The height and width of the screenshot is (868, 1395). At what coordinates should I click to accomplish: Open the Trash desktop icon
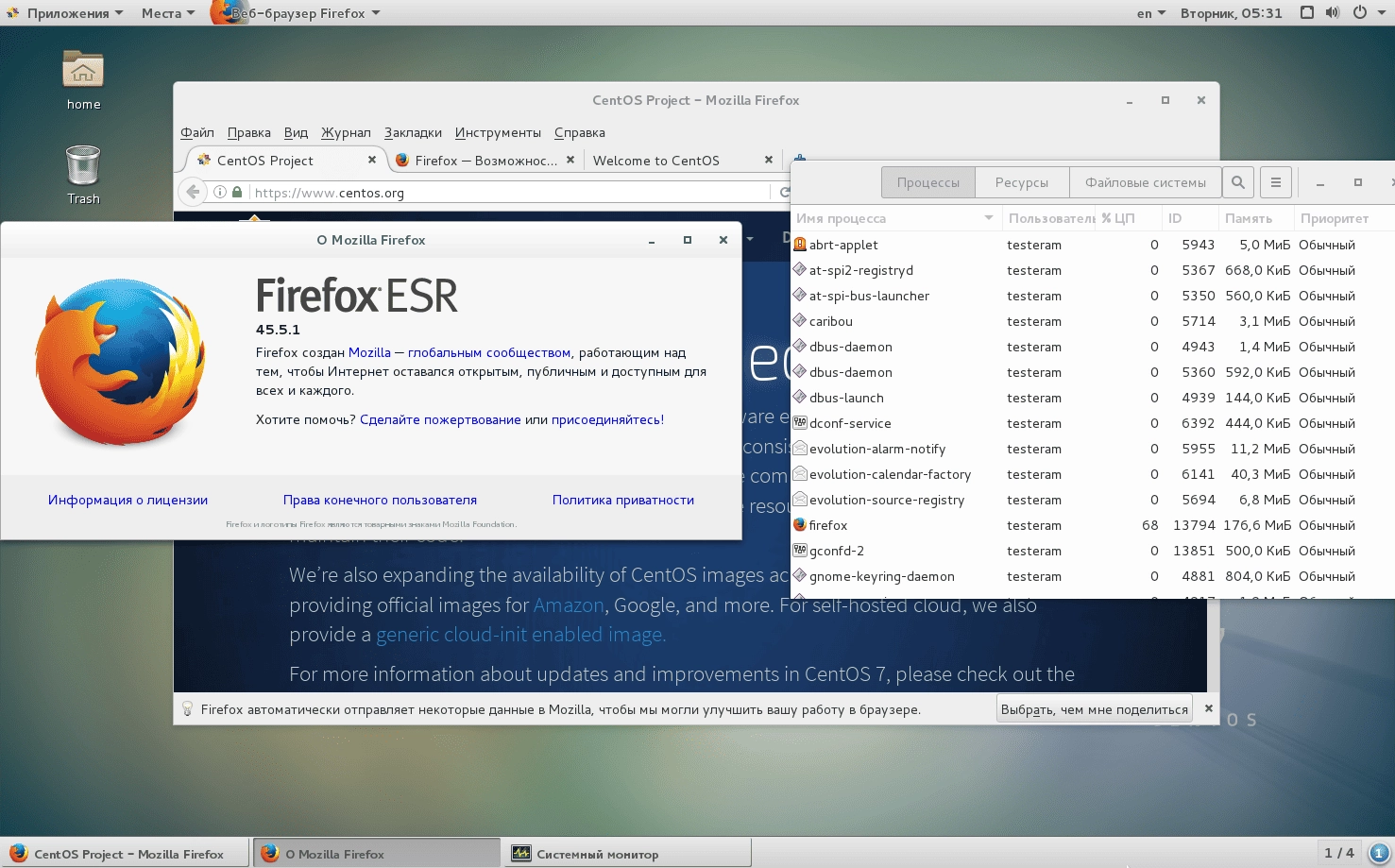coord(83,175)
